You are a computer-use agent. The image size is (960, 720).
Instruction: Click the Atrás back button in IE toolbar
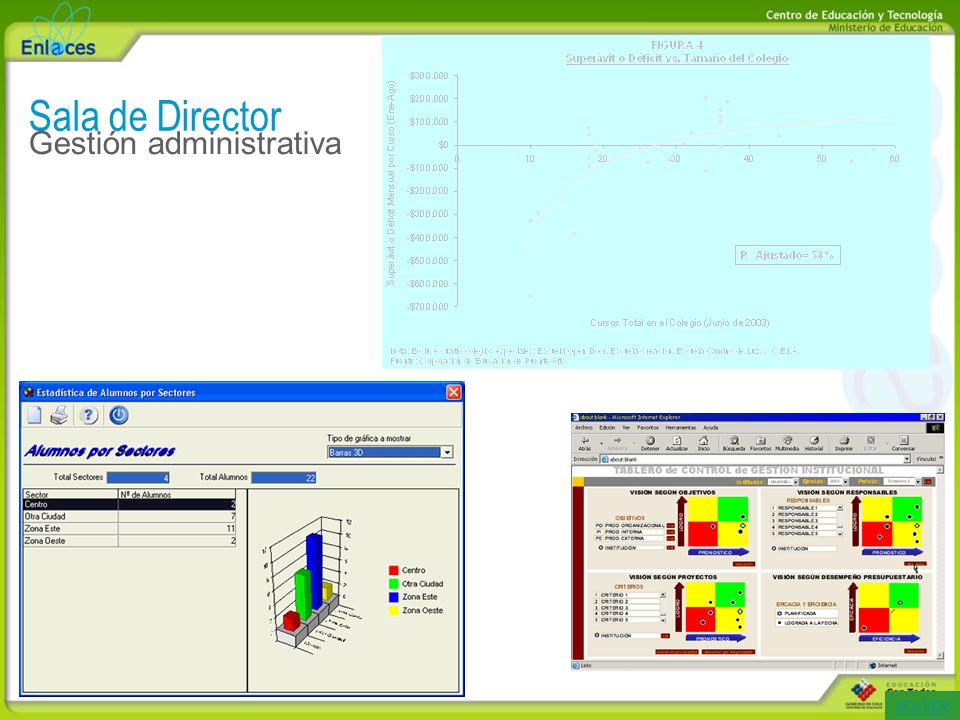pos(585,443)
